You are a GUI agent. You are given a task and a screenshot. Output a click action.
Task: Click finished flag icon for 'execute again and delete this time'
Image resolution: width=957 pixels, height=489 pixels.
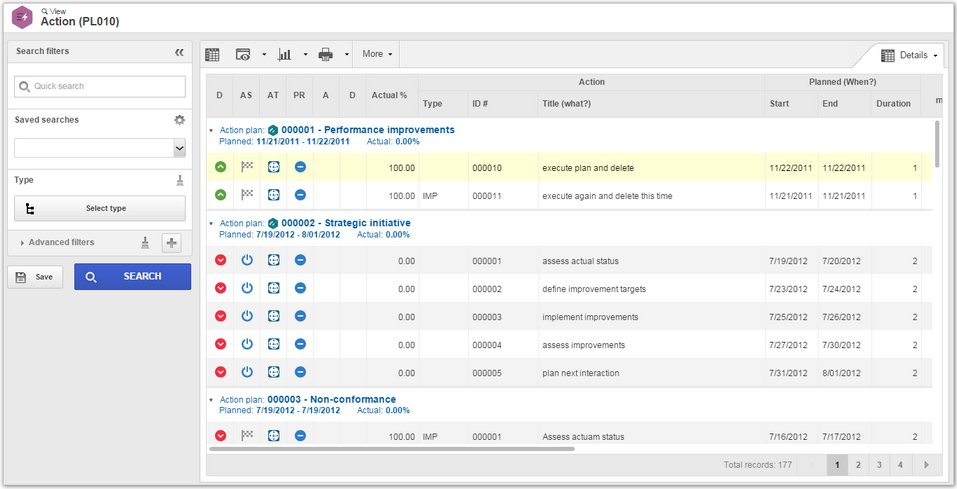coord(247,195)
